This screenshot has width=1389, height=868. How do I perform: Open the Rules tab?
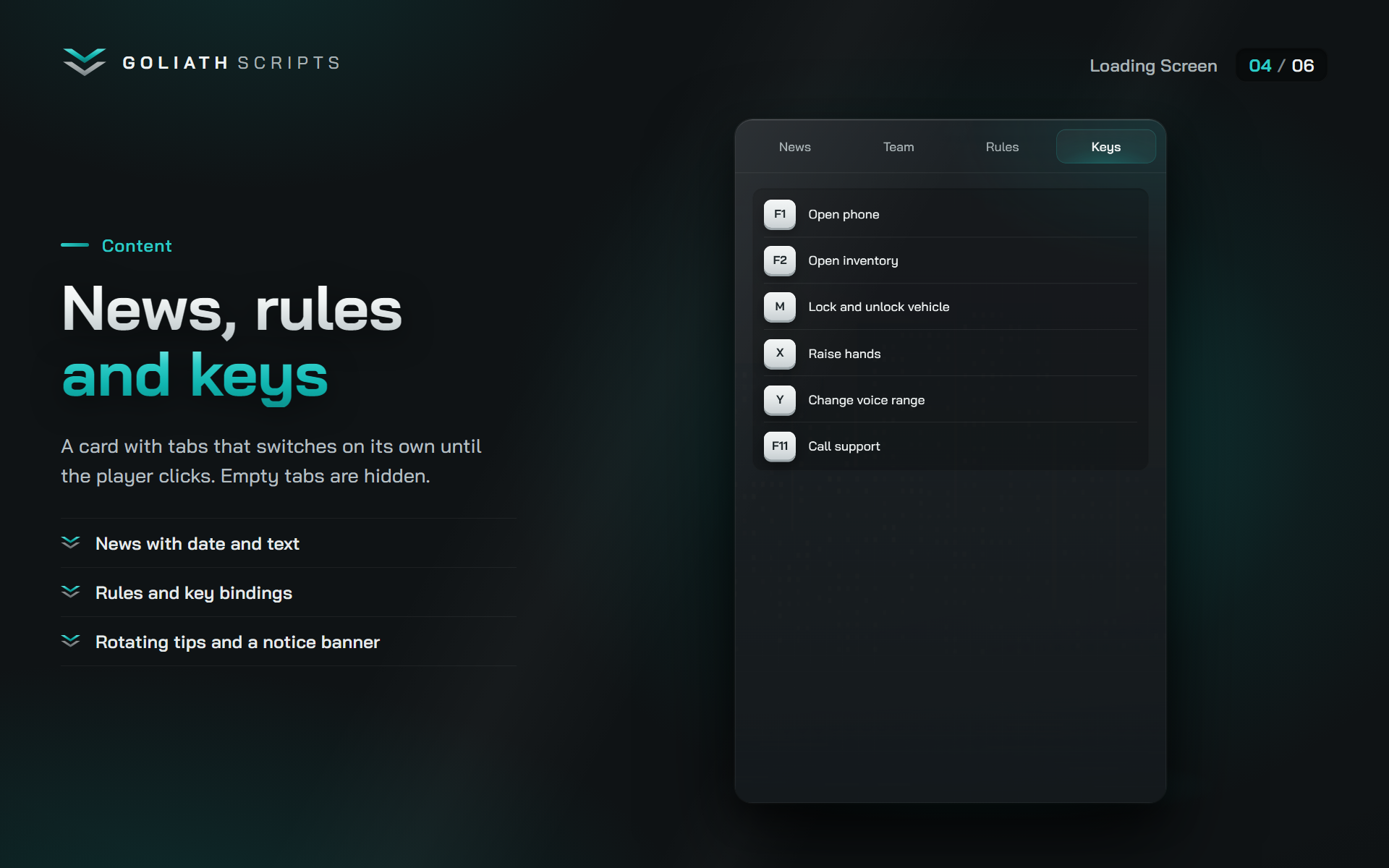(x=1002, y=147)
